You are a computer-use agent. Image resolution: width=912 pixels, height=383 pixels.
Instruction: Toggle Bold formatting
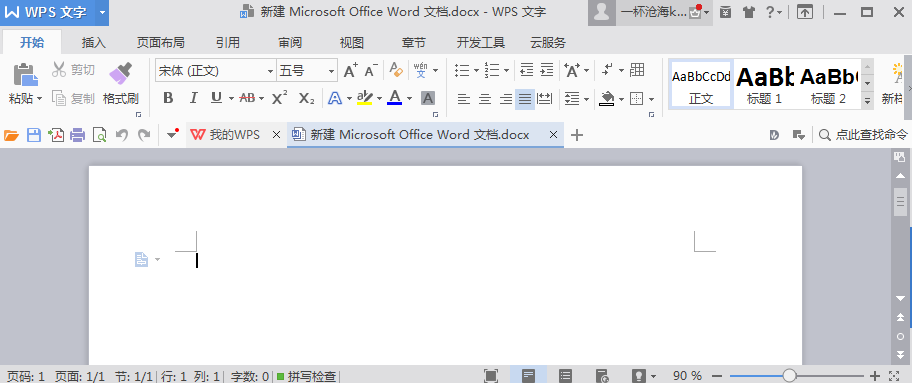[168, 98]
